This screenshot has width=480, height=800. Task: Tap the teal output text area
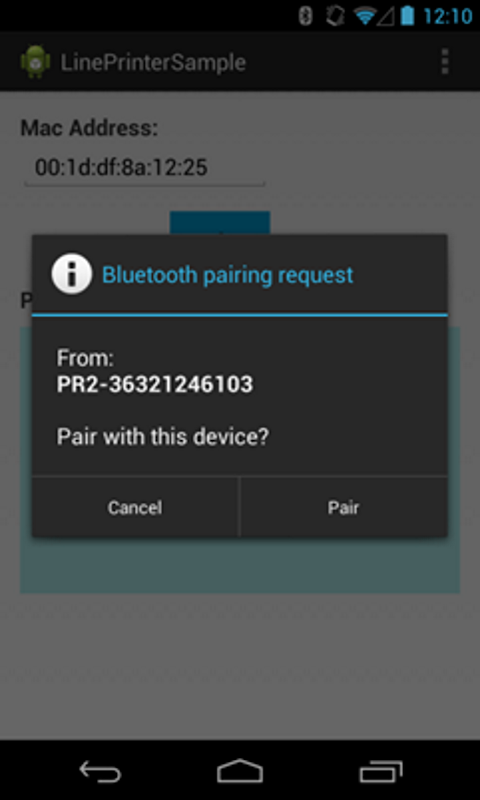coord(240,564)
